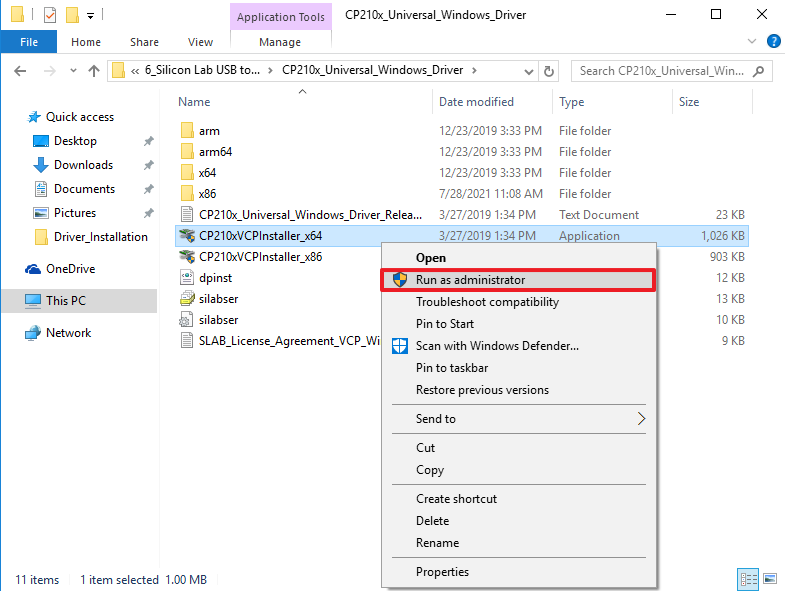Screen dimensions: 785x591
Task: Sort by the Type column header
Action: [x=572, y=102]
